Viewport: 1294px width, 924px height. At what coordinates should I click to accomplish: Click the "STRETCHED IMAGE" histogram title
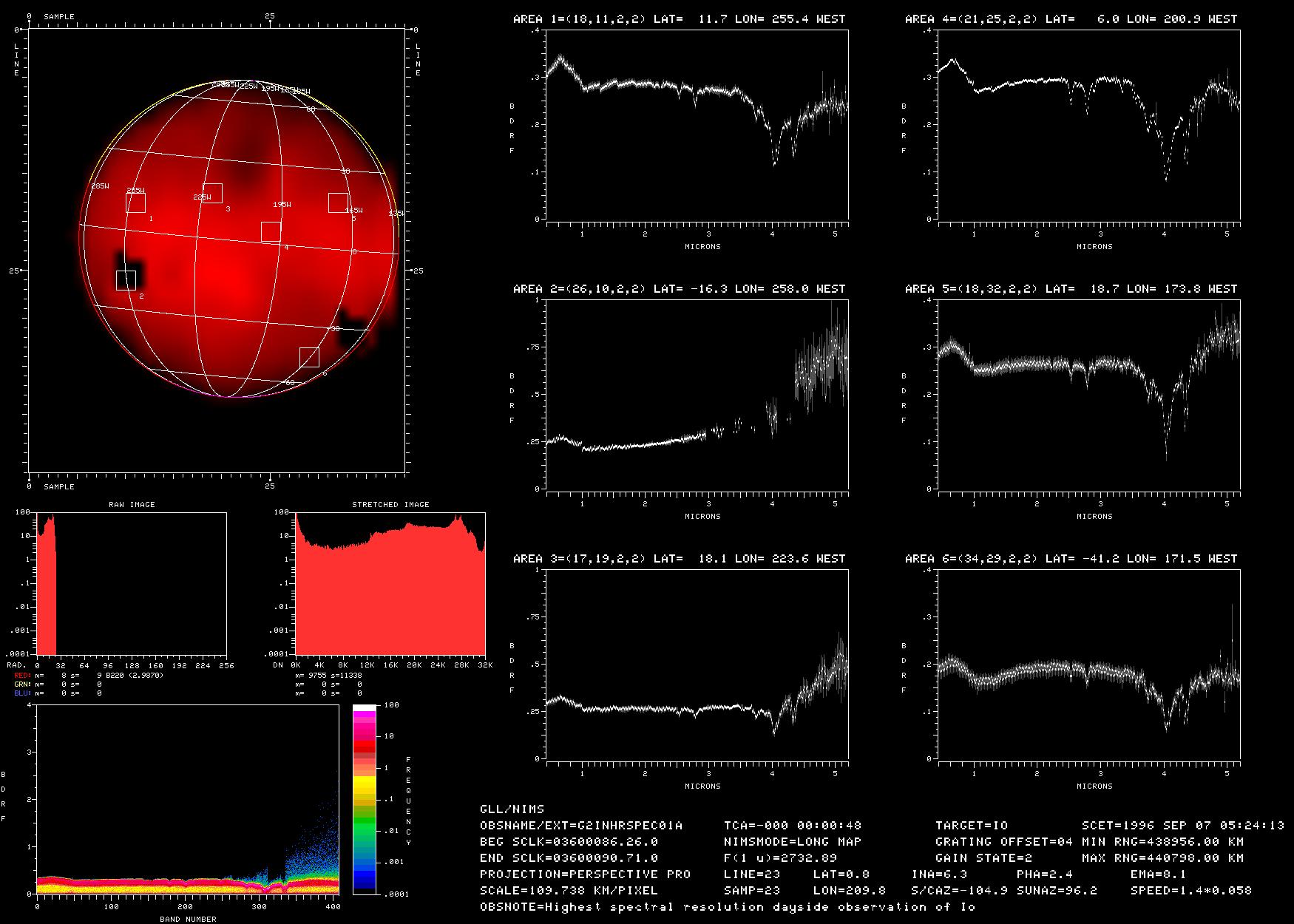[x=390, y=505]
